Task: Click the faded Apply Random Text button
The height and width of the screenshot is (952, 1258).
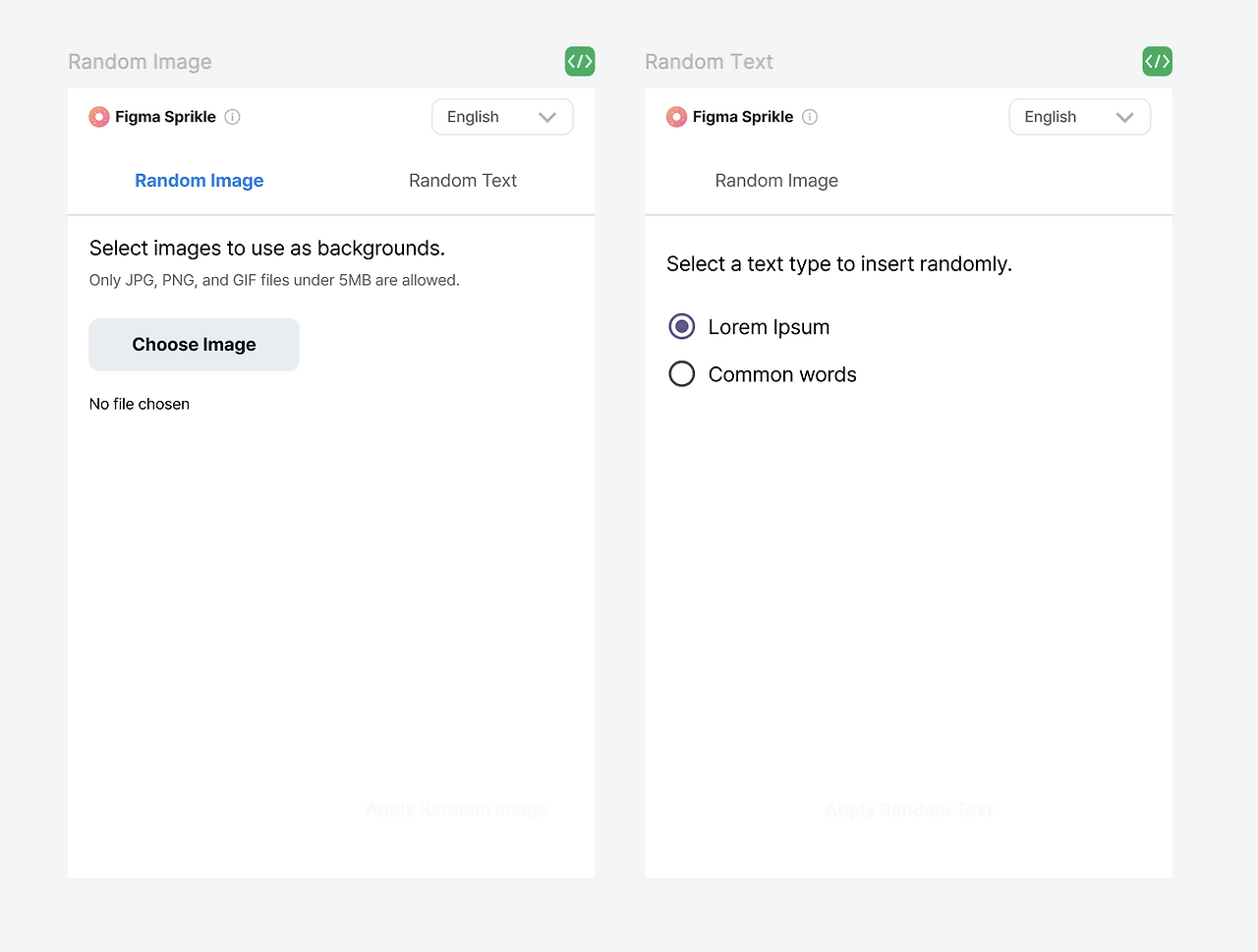Action: tap(909, 811)
